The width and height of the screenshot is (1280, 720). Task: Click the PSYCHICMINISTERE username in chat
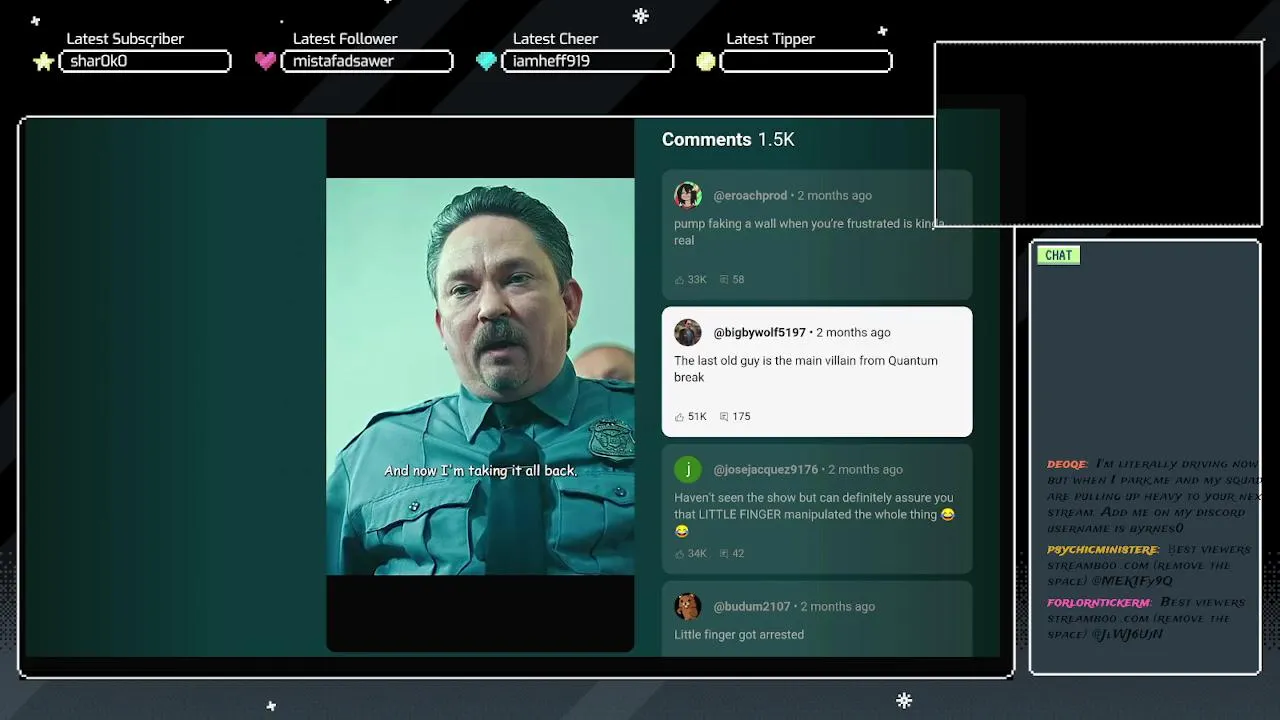1103,550
